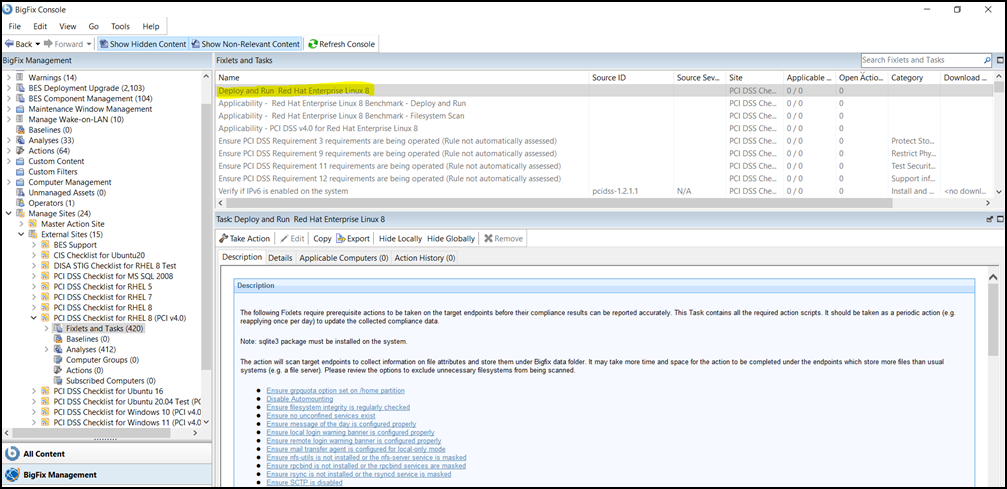This screenshot has width=1007, height=489.
Task: Expand the Warnings (14) node
Action: (x=8, y=78)
